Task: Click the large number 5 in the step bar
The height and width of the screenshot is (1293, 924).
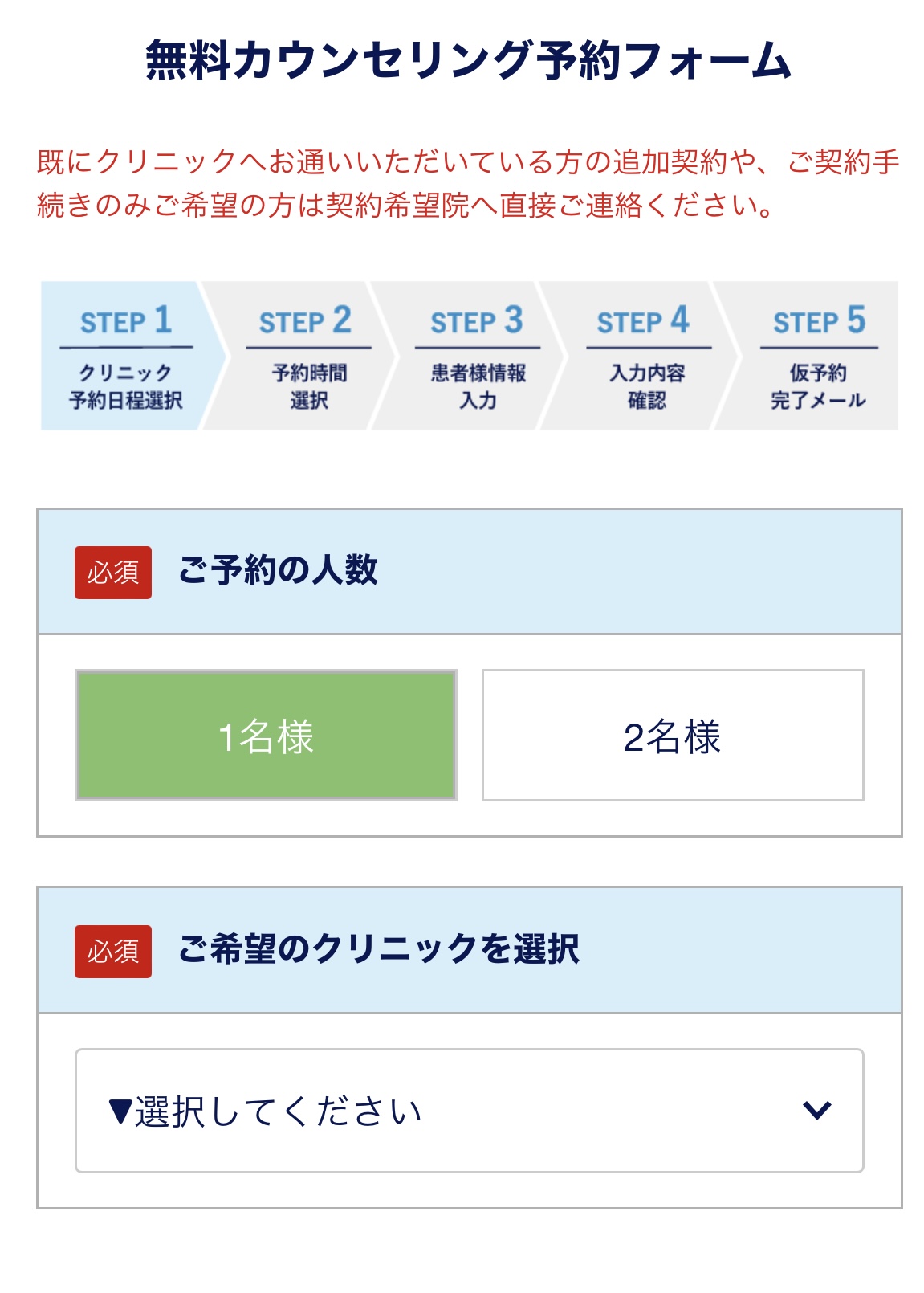Action: pyautogui.click(x=856, y=320)
